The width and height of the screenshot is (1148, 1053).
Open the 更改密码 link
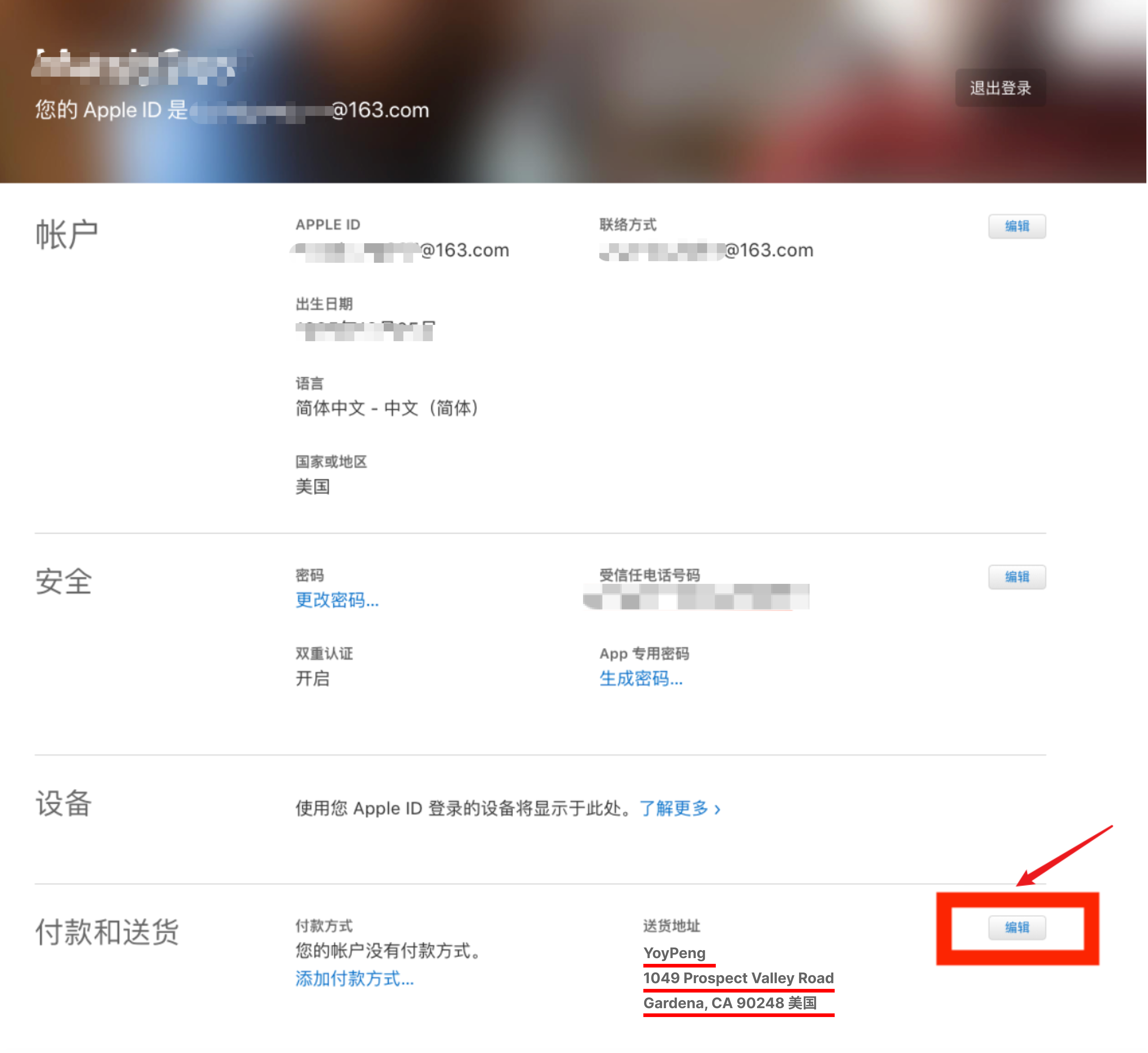[337, 600]
